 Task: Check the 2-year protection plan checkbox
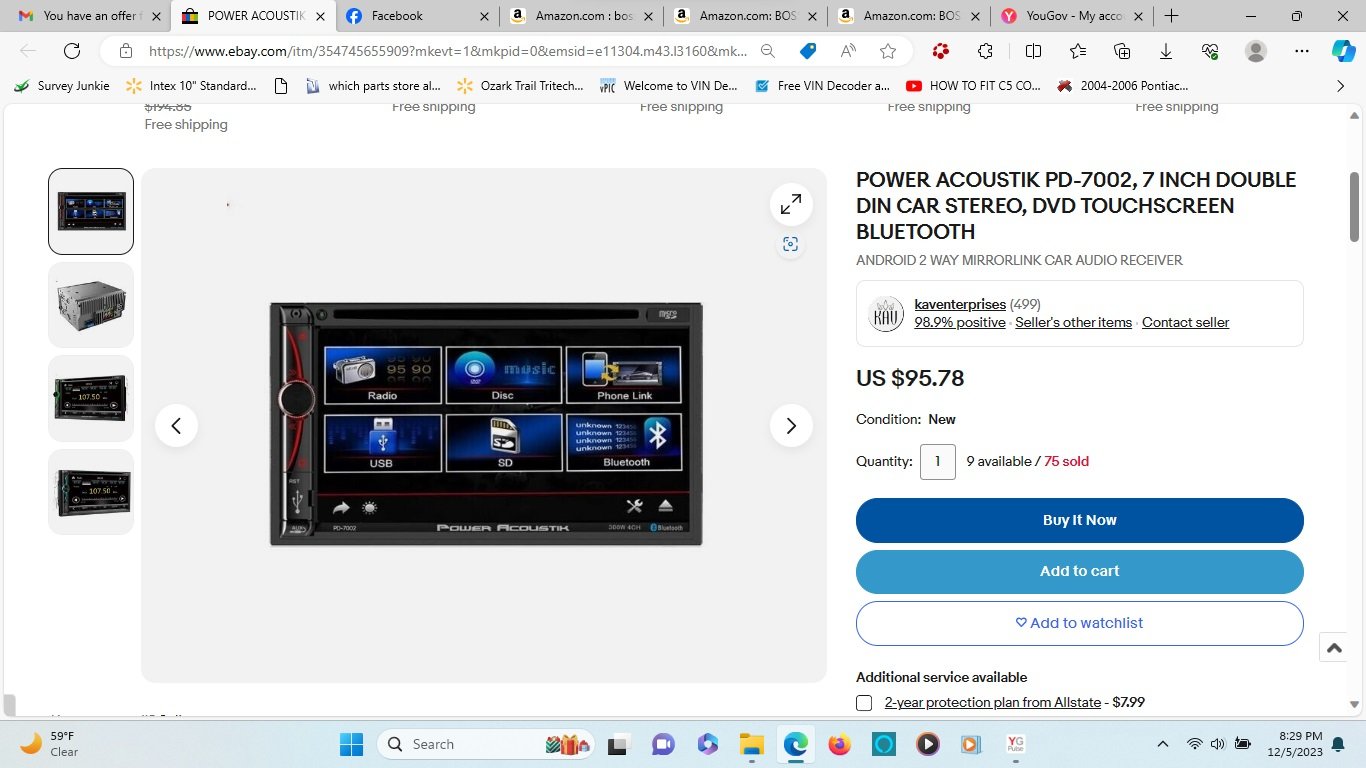pos(864,703)
